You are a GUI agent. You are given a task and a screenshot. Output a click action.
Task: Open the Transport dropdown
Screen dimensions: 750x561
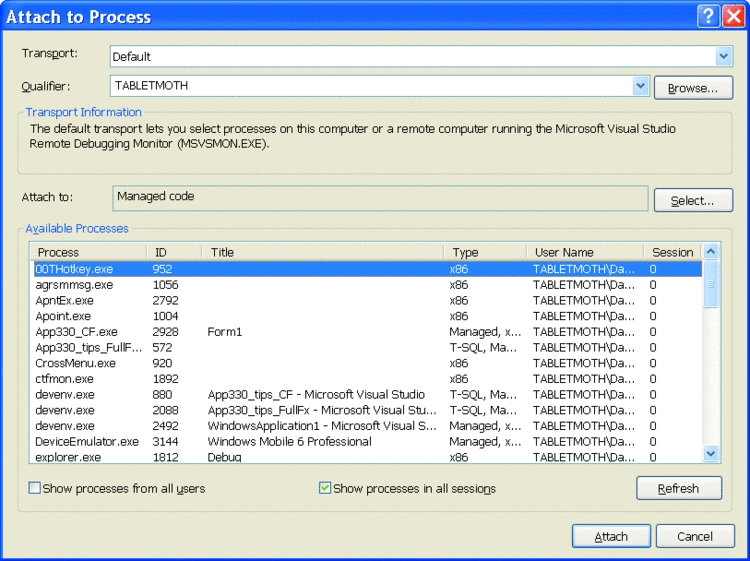point(724,56)
